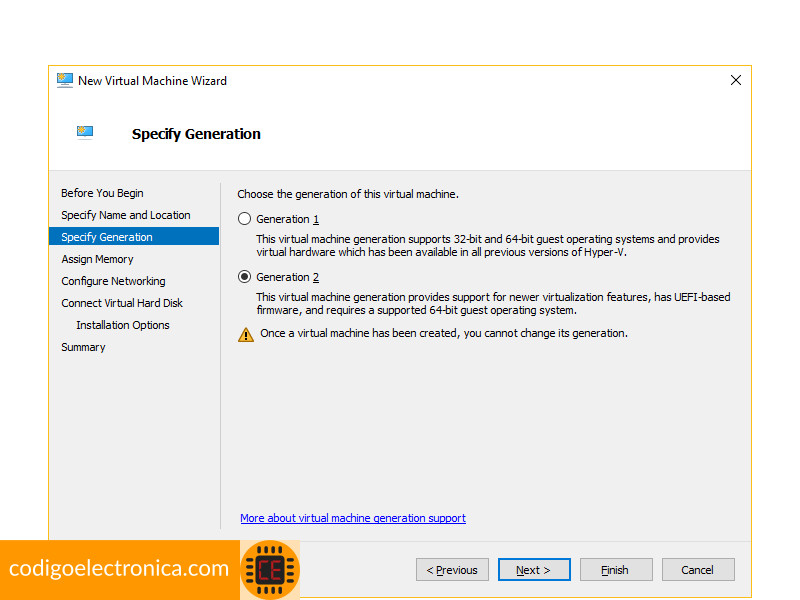
Task: Click the 'Specify Generation' page heading
Action: tap(196, 134)
